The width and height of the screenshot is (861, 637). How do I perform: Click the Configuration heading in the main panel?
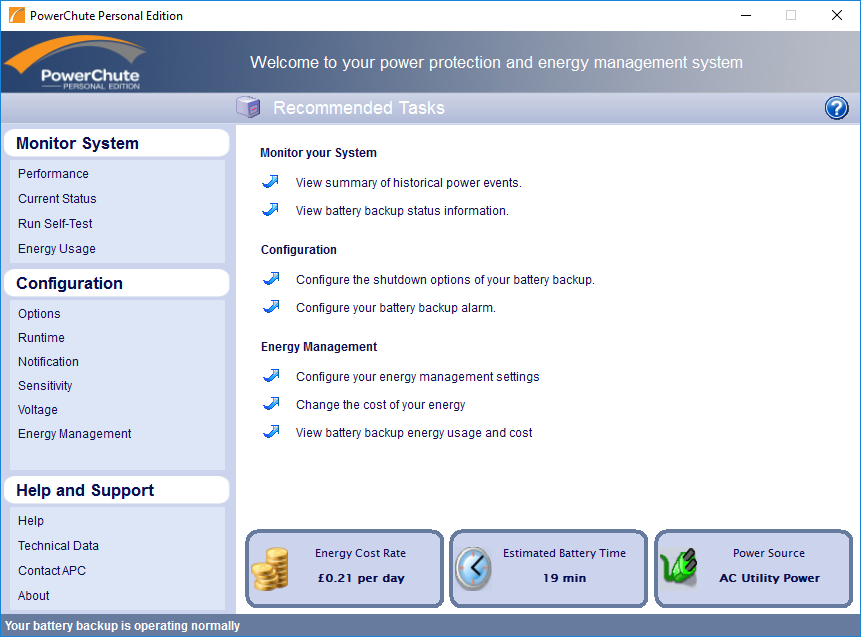[x=299, y=250]
